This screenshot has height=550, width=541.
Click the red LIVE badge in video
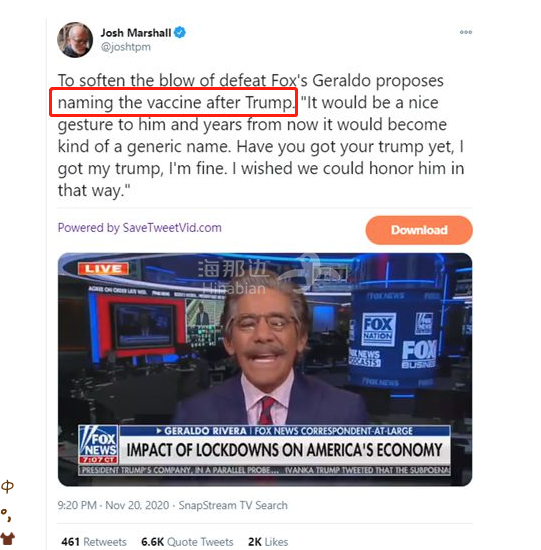tap(103, 269)
